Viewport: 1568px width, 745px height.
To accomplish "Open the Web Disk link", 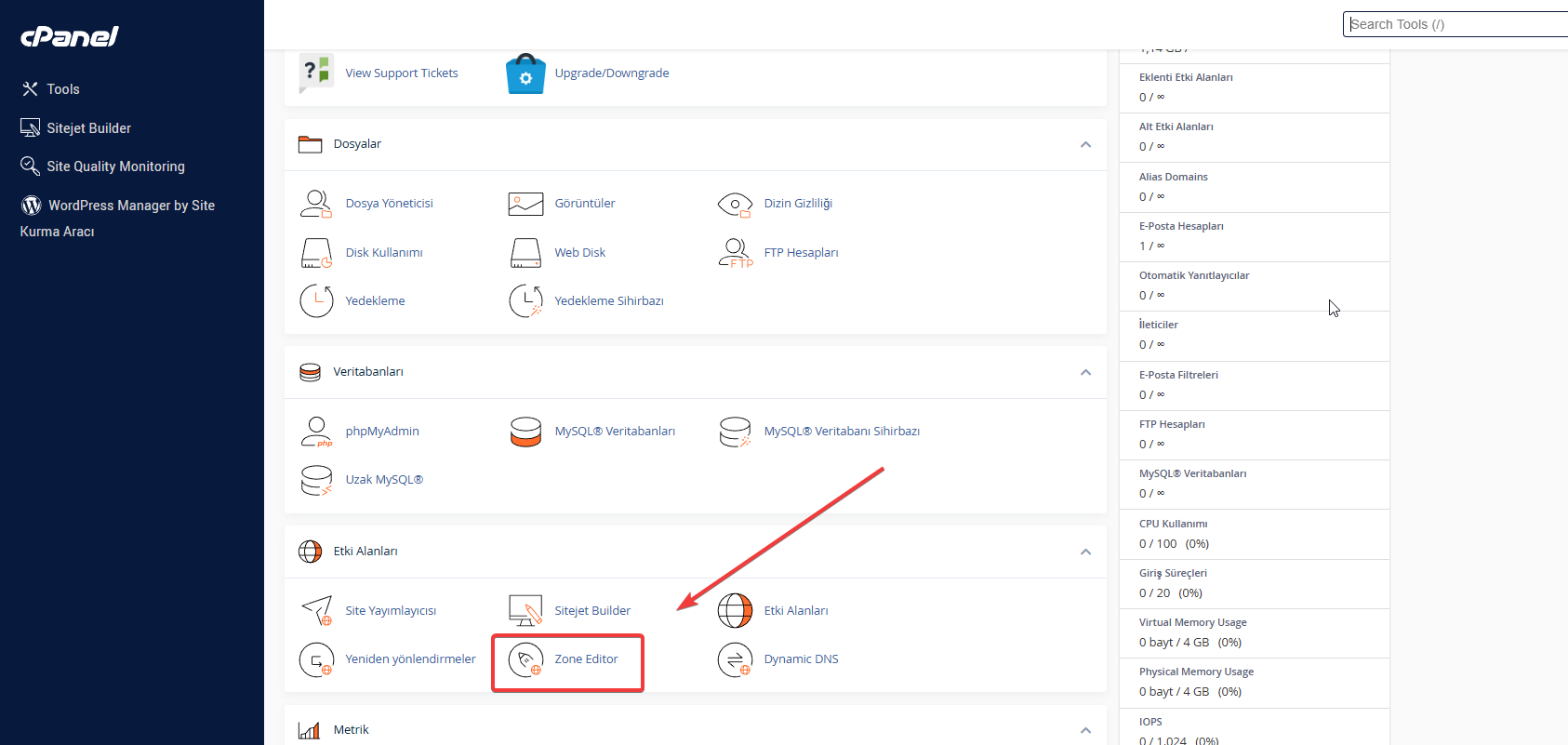I will click(x=580, y=252).
